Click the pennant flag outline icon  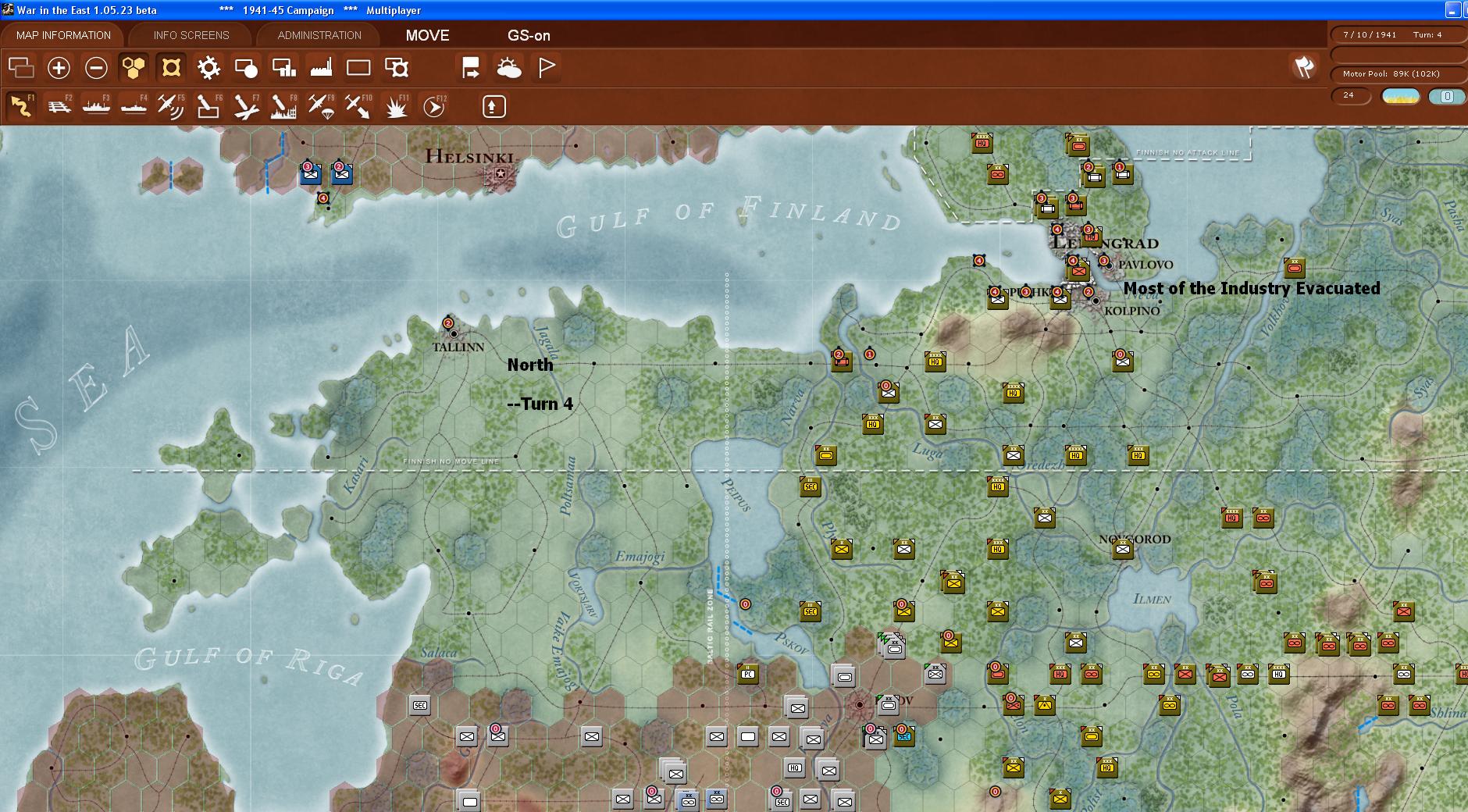tap(547, 68)
